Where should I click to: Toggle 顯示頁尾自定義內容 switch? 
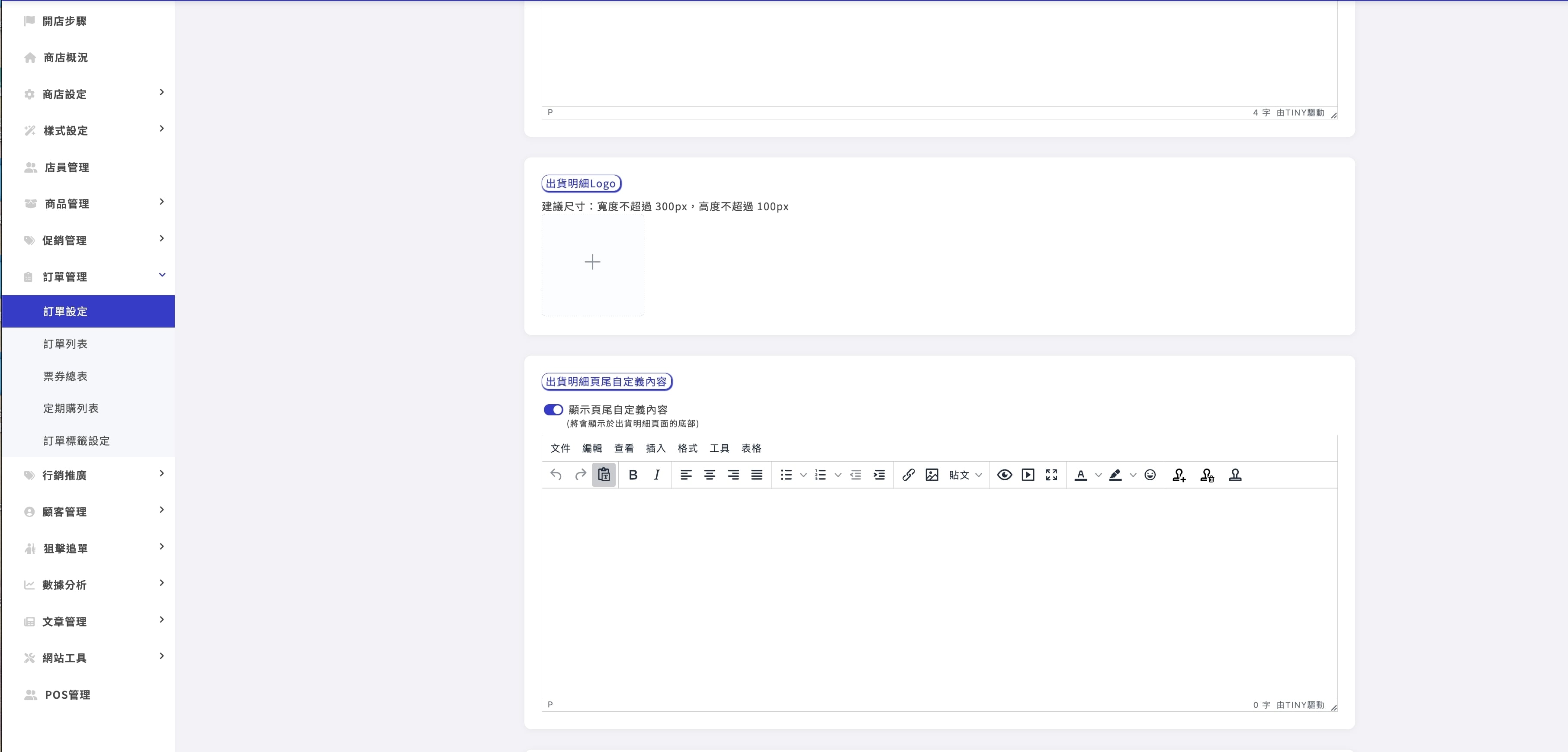(x=553, y=410)
